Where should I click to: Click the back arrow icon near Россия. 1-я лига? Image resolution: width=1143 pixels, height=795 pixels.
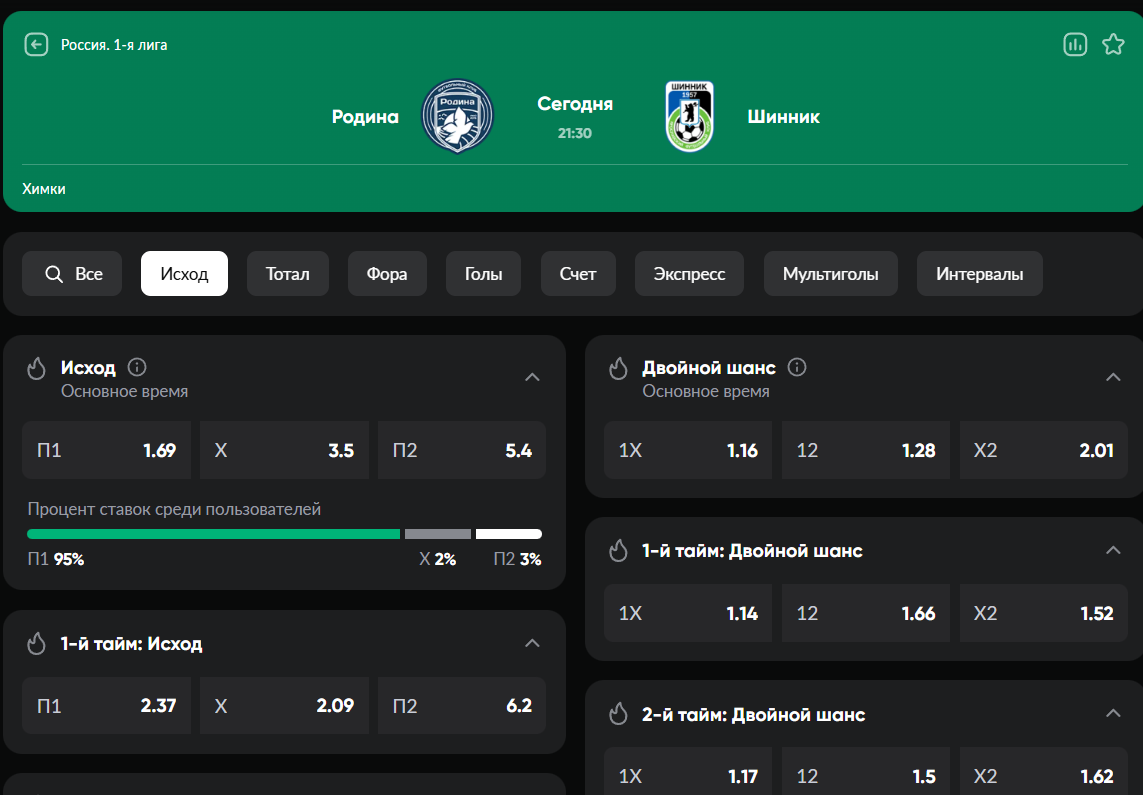[x=36, y=45]
